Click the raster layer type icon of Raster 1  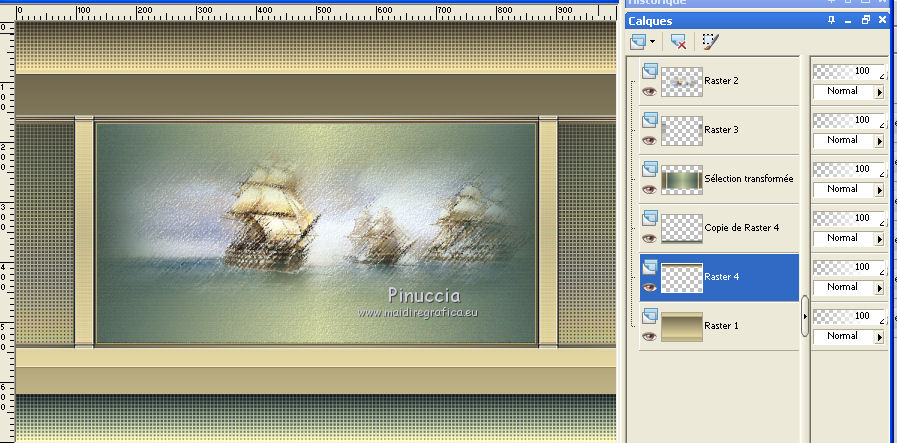click(x=650, y=317)
